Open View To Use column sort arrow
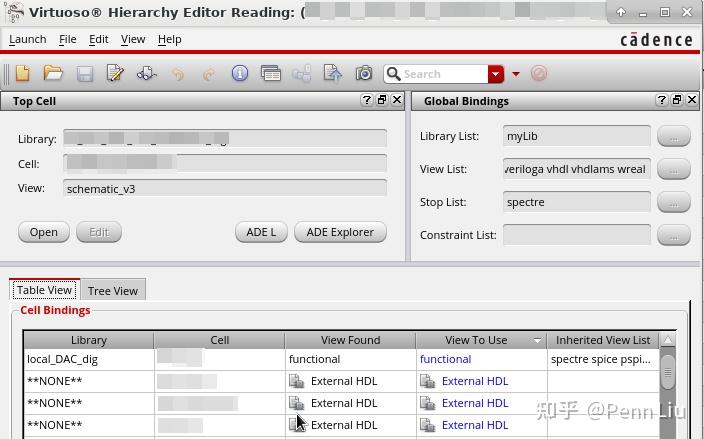 (537, 341)
